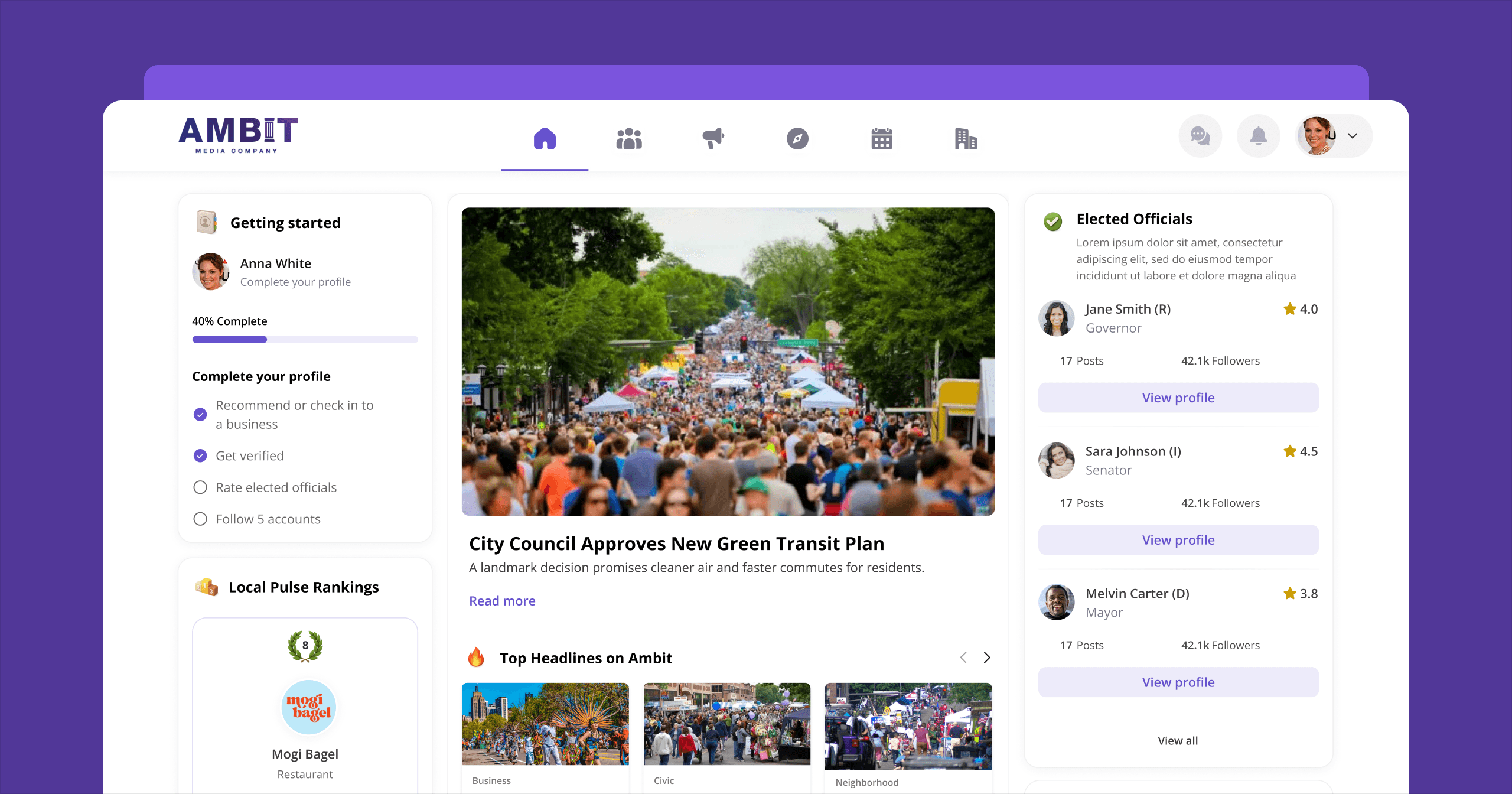The height and width of the screenshot is (794, 1512).
Task: Click the AMBIT Media Company logo
Action: tap(238, 135)
